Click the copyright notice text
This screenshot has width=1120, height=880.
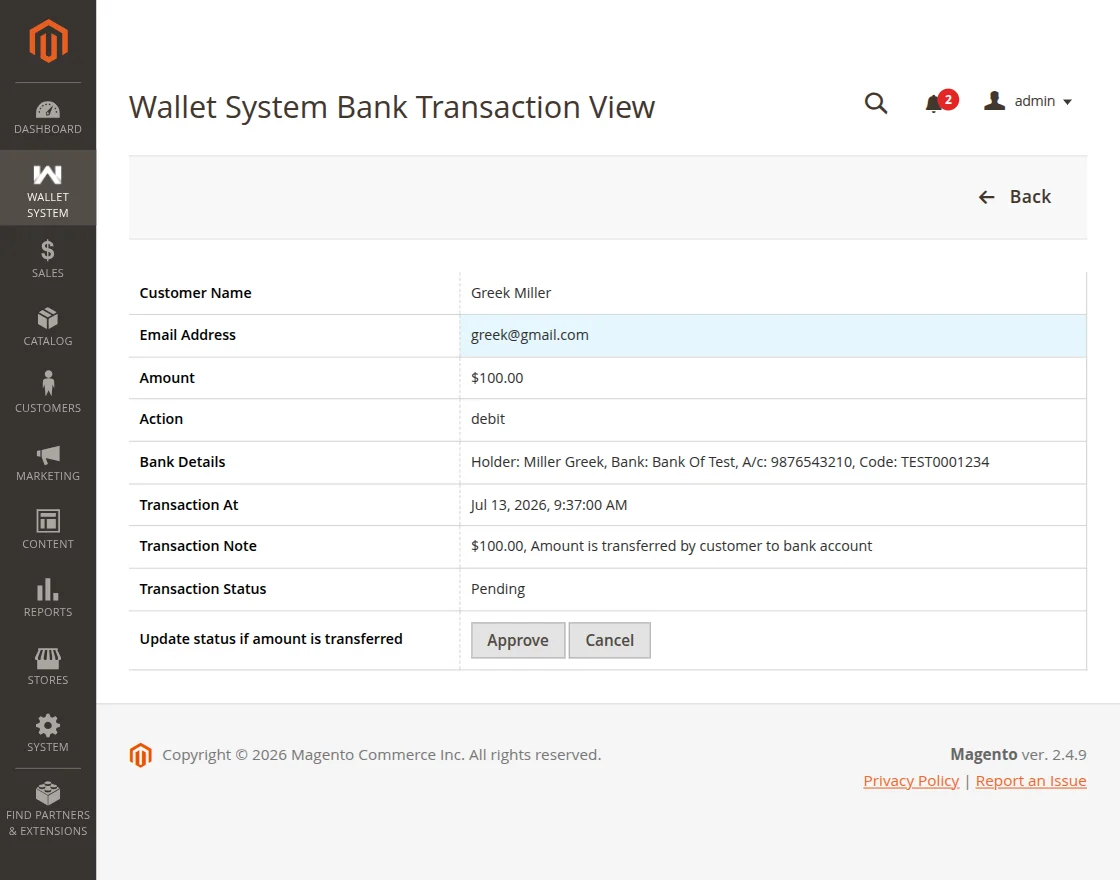pyautogui.click(x=381, y=755)
